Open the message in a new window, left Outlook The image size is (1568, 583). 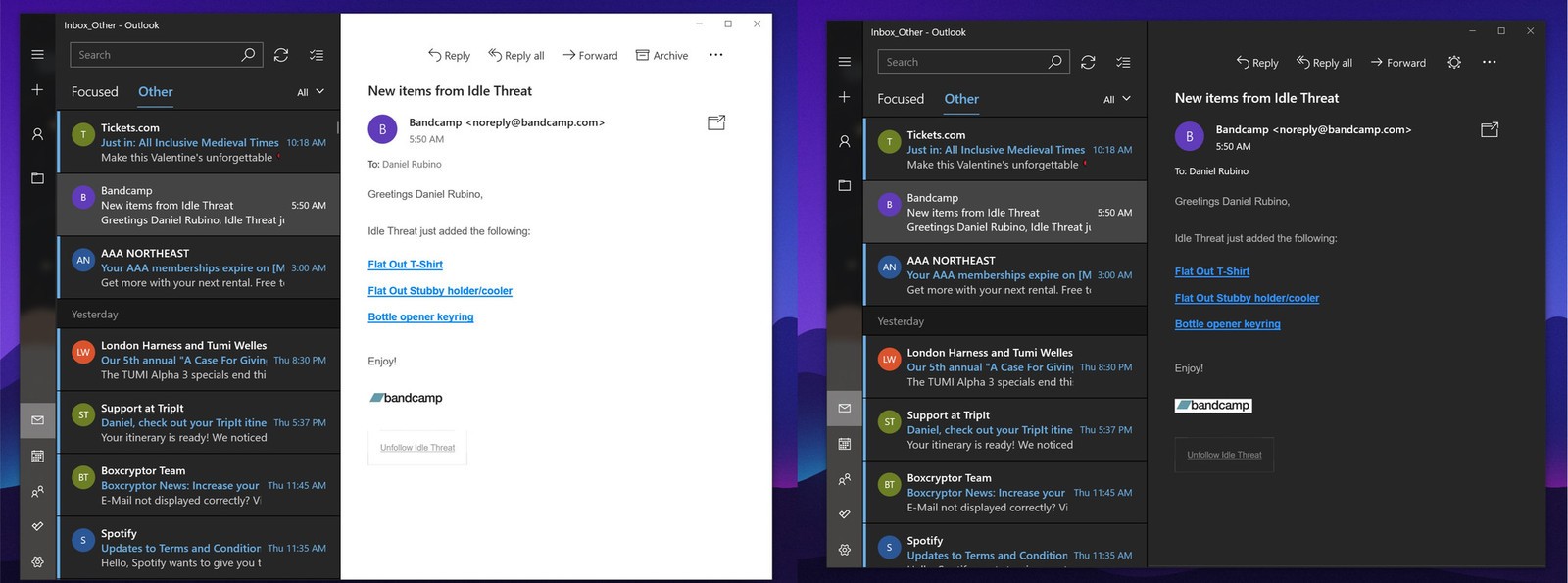[716, 122]
